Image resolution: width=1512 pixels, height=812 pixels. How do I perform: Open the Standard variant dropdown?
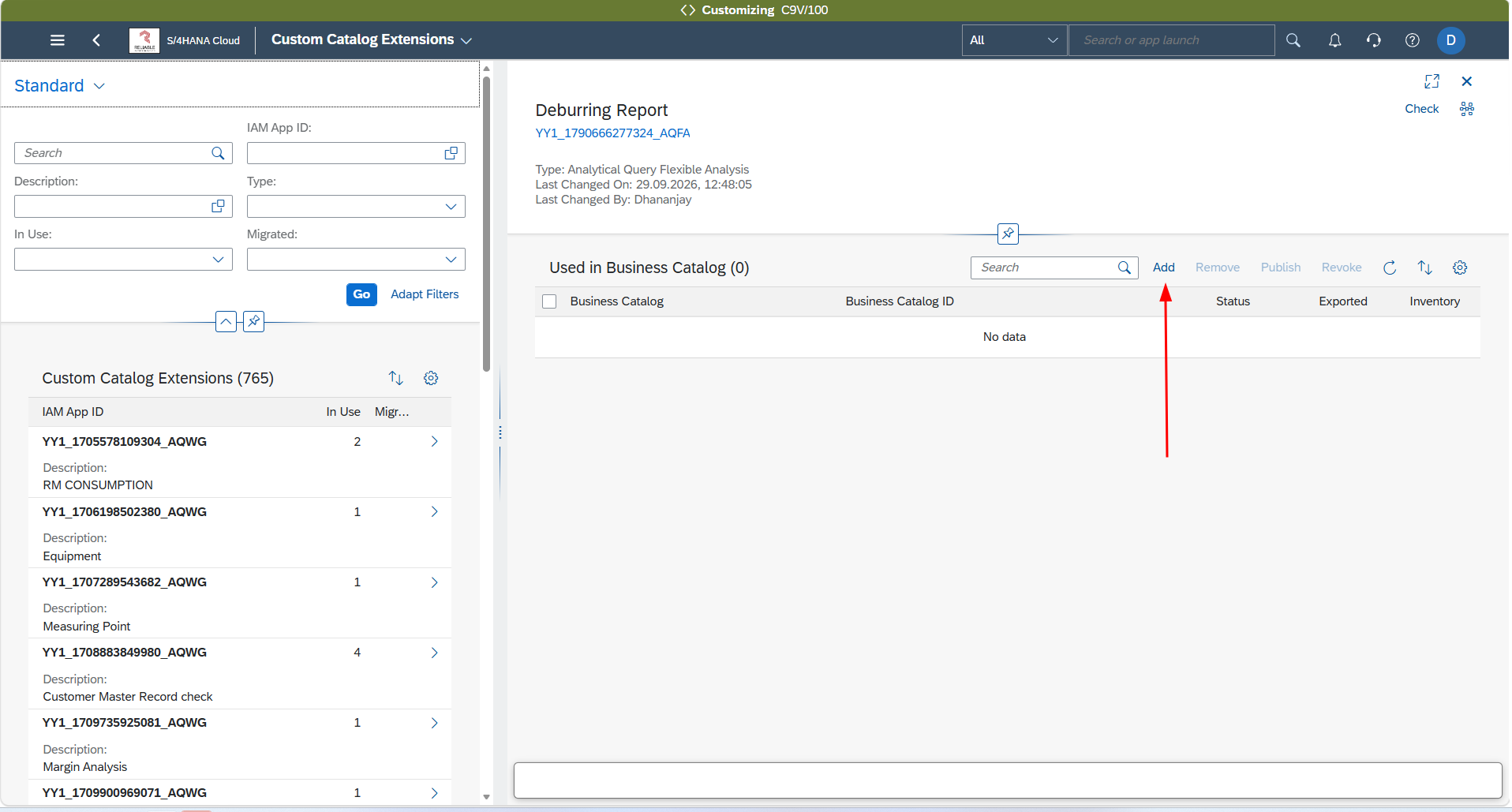(x=99, y=86)
